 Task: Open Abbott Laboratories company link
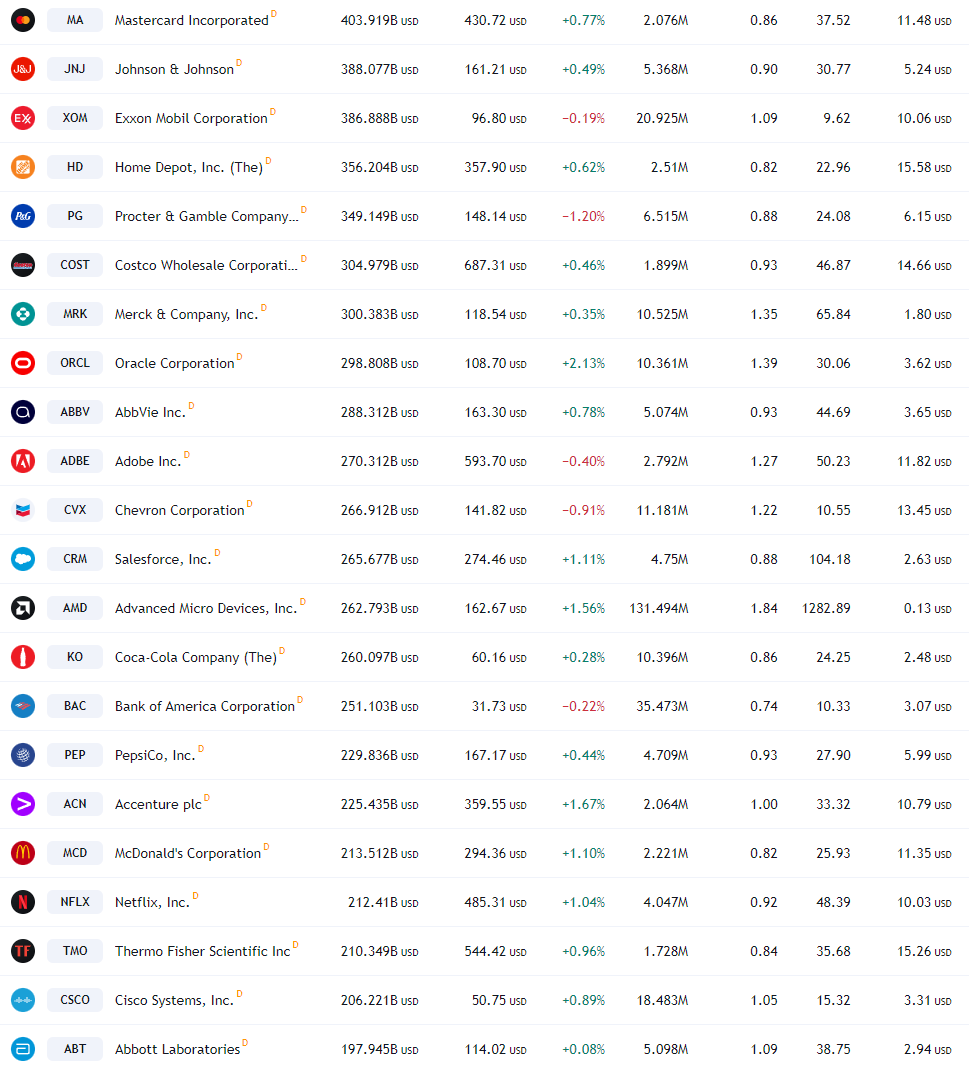178,1049
